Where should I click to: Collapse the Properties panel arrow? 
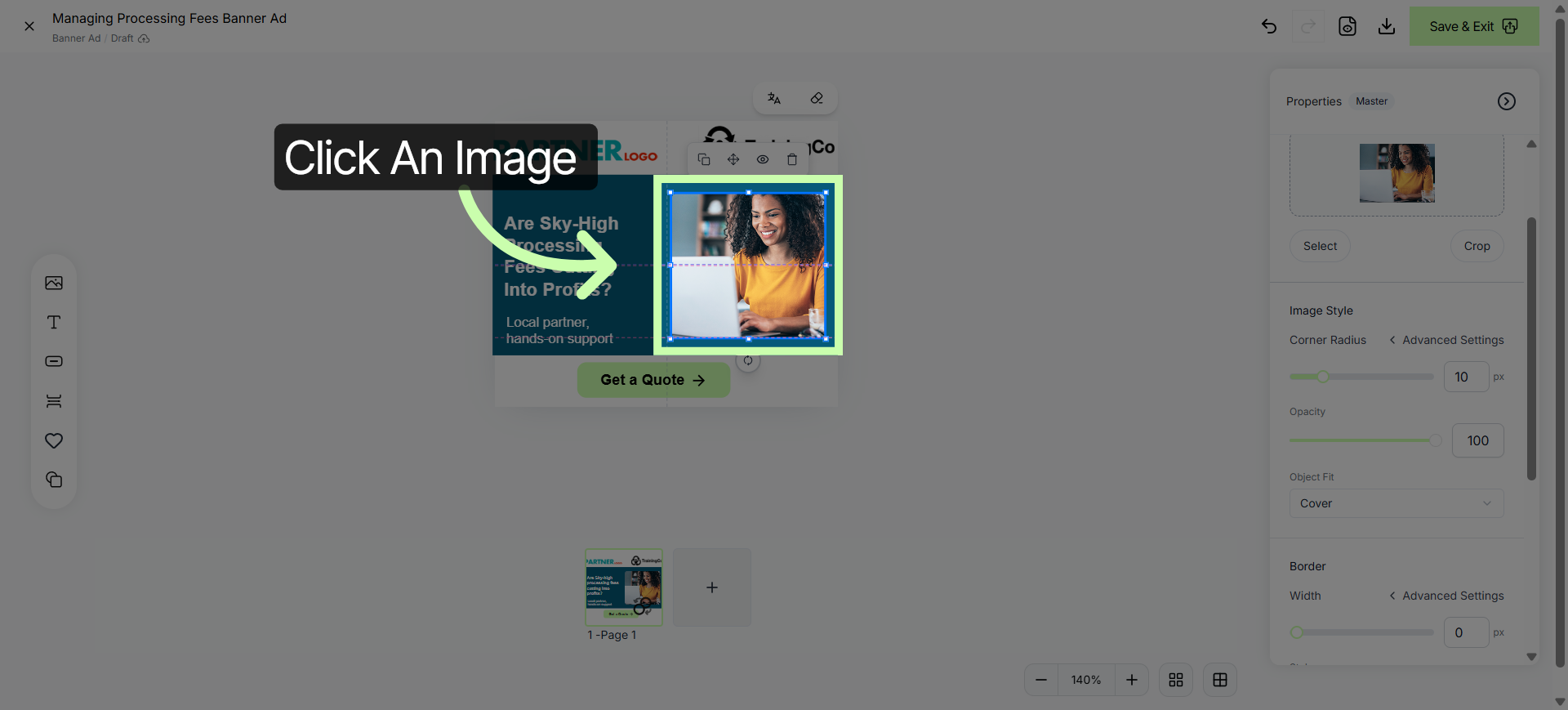tap(1507, 101)
